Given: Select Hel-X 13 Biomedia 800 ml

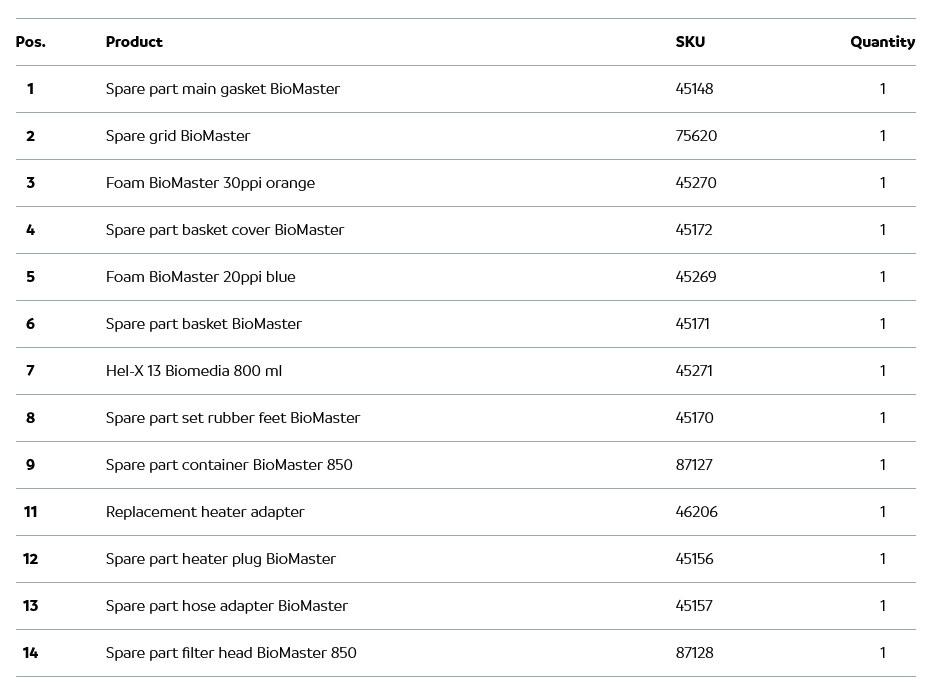Looking at the screenshot, I should coord(194,371).
